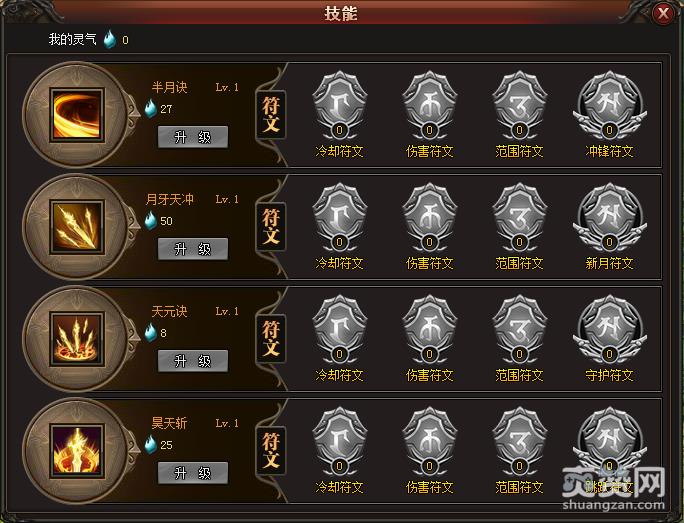This screenshot has width=684, height=523.
Task: Select the 天元诀 skill icon
Action: click(77, 339)
